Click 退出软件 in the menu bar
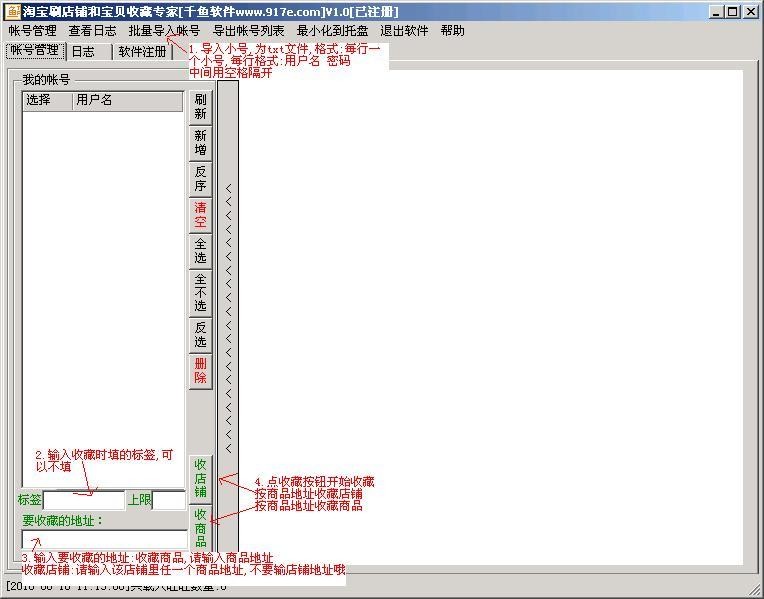 [404, 31]
